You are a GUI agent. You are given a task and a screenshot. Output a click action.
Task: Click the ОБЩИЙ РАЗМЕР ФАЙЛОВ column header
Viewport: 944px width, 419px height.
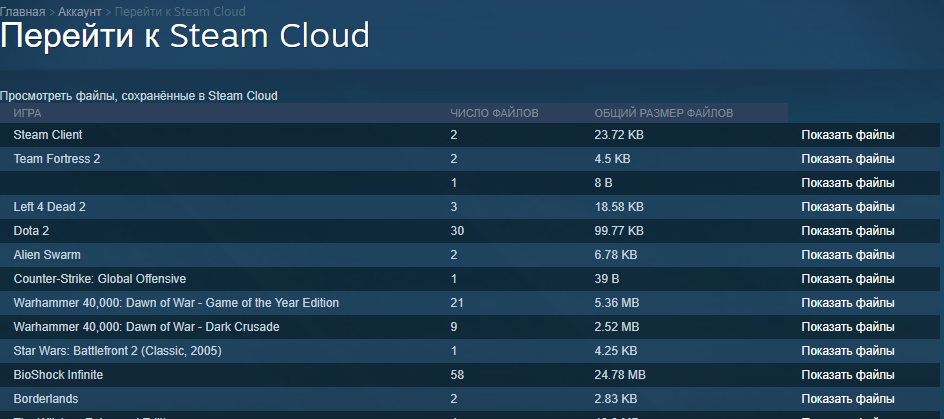click(x=664, y=113)
